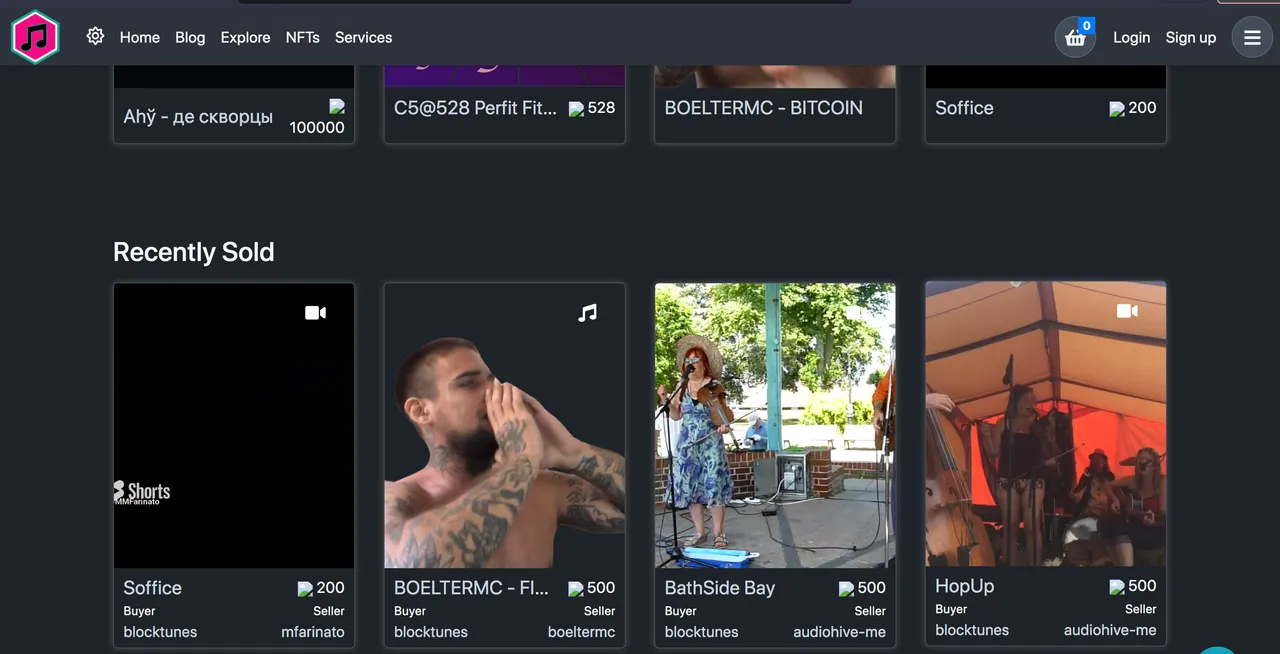Open audiohive-me seller under BathSide Bay
This screenshot has width=1280, height=654.
[839, 632]
